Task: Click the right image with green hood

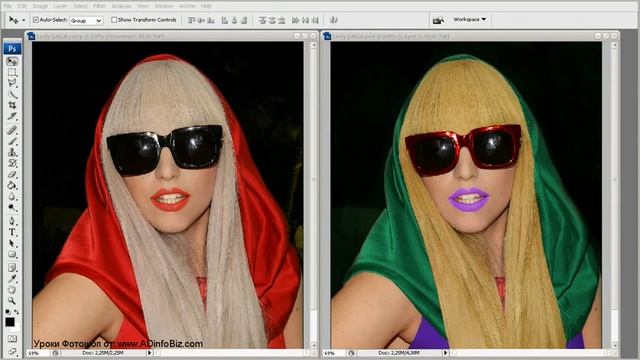Action: point(466,195)
